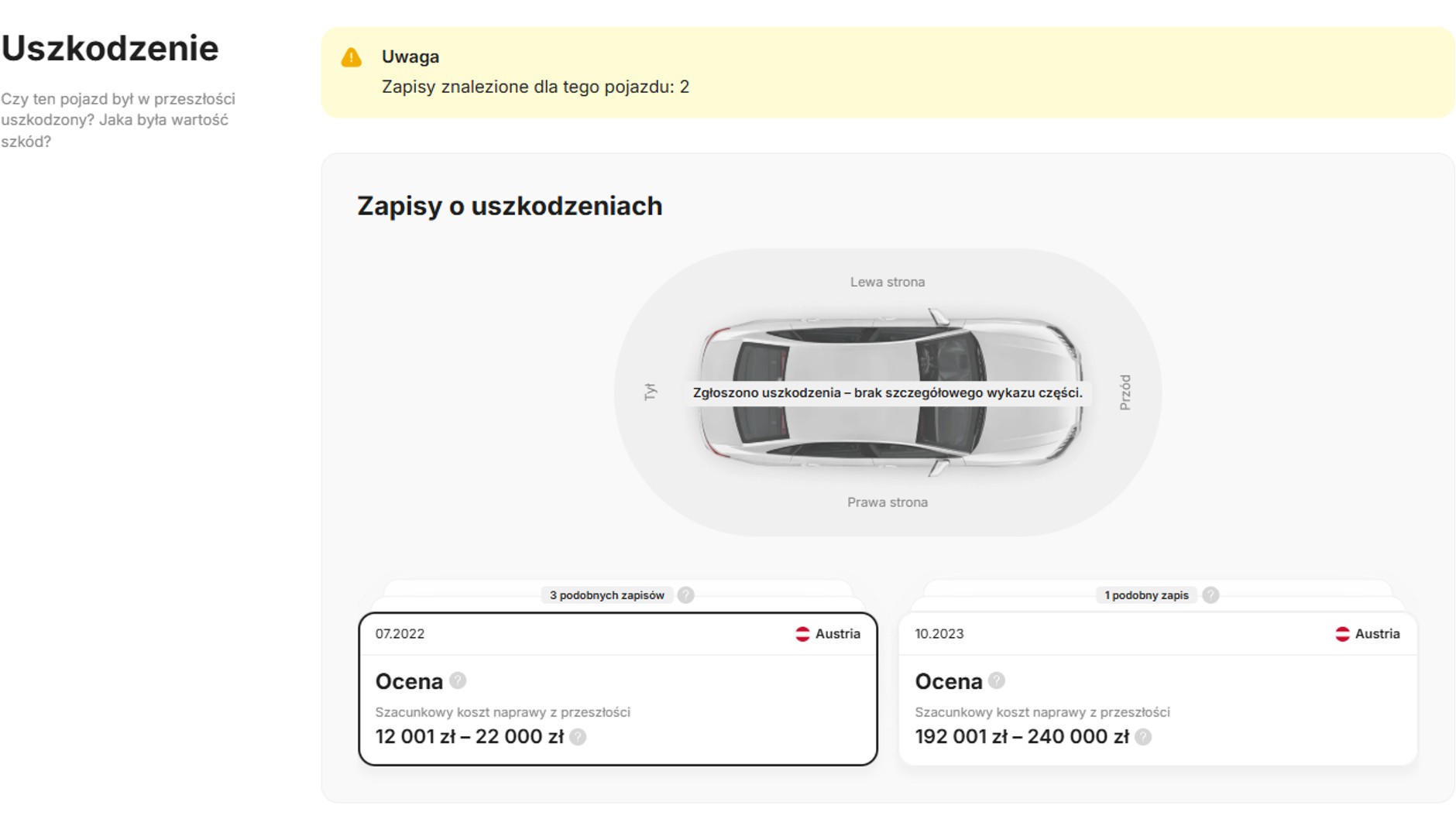Expand the 1 podobny zapis record stack
This screenshot has height=819, width=1456.
click(1146, 595)
